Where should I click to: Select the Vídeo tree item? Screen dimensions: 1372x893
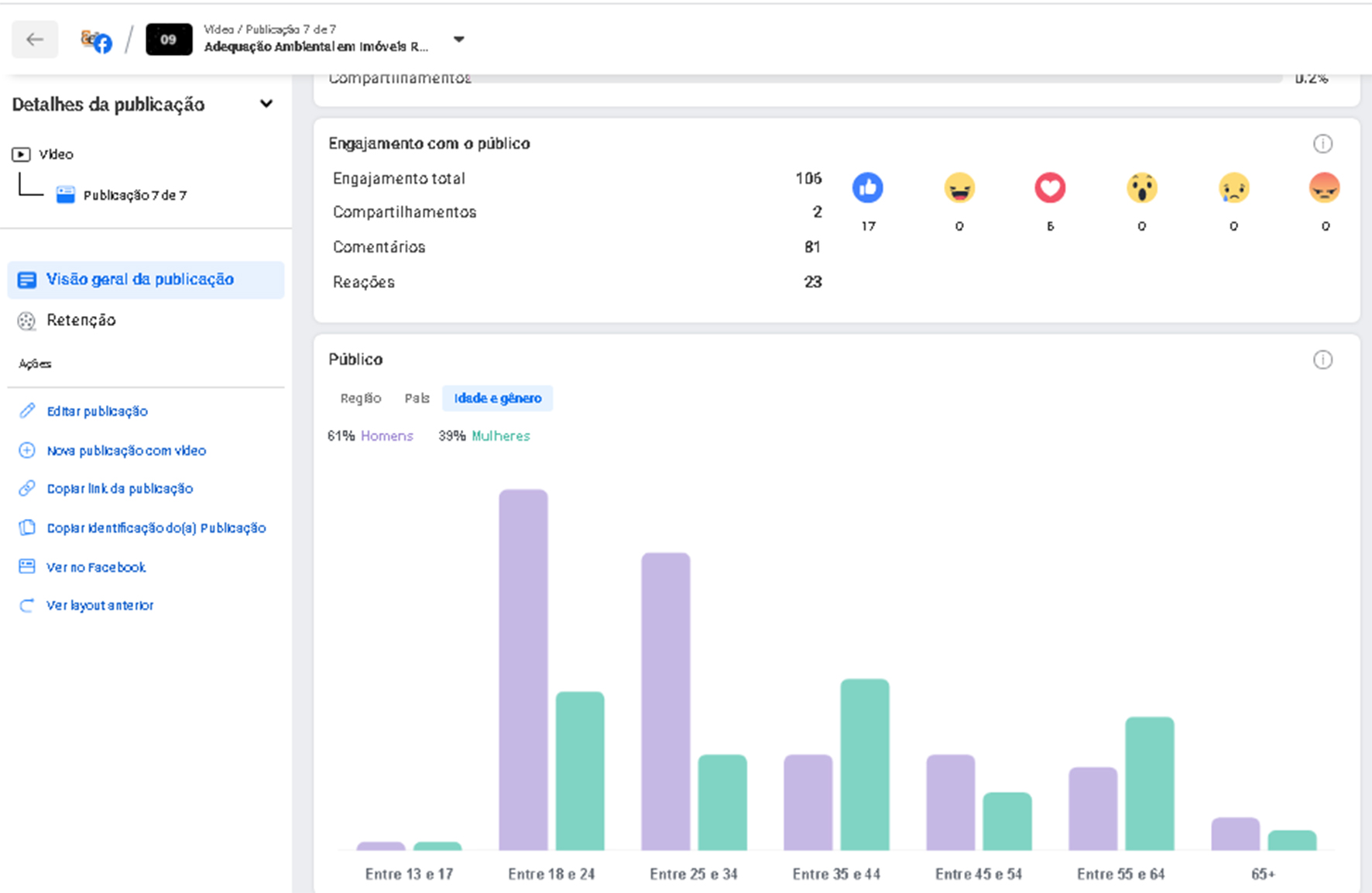43,154
